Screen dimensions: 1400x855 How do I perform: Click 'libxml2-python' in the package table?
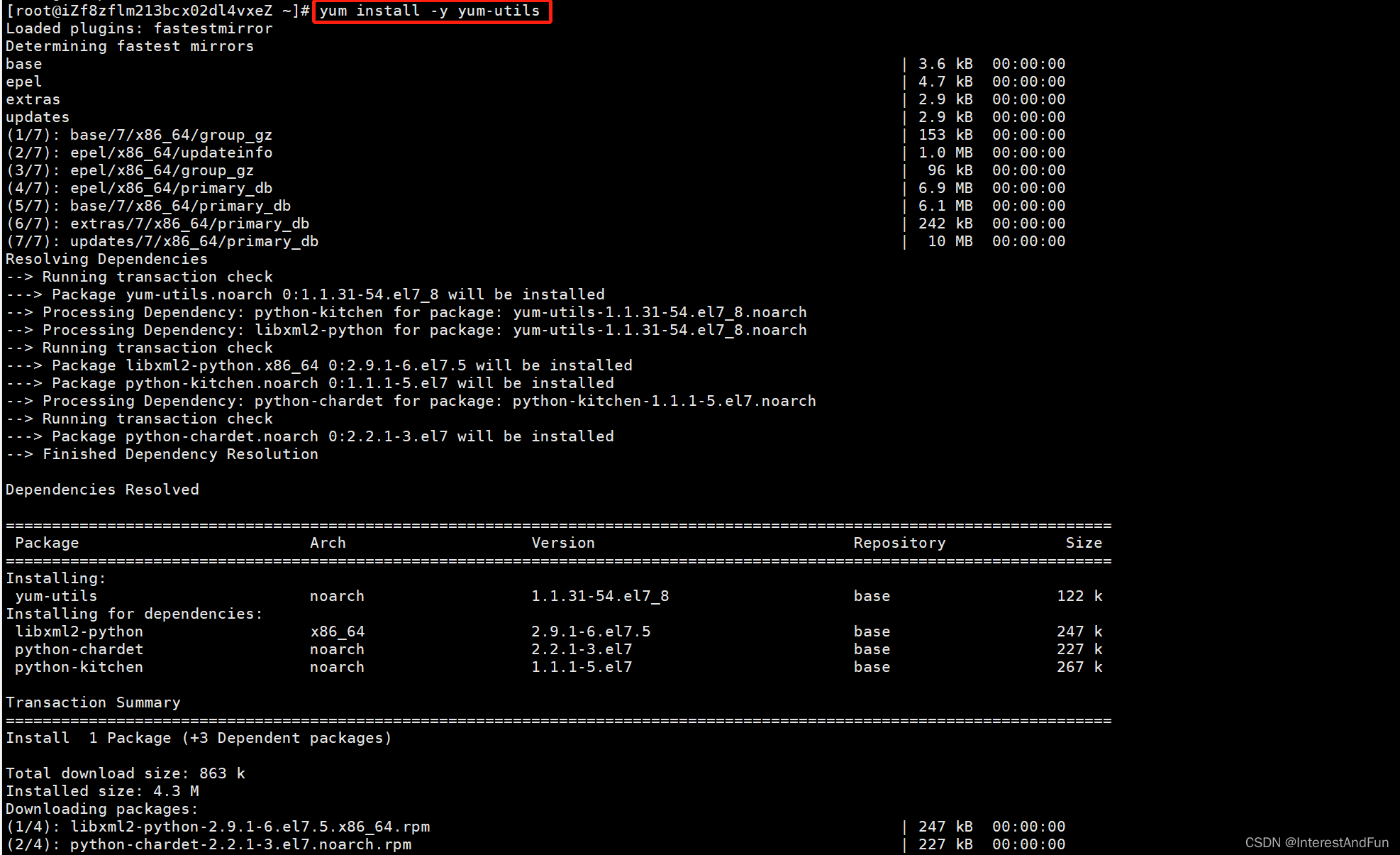pyautogui.click(x=79, y=631)
